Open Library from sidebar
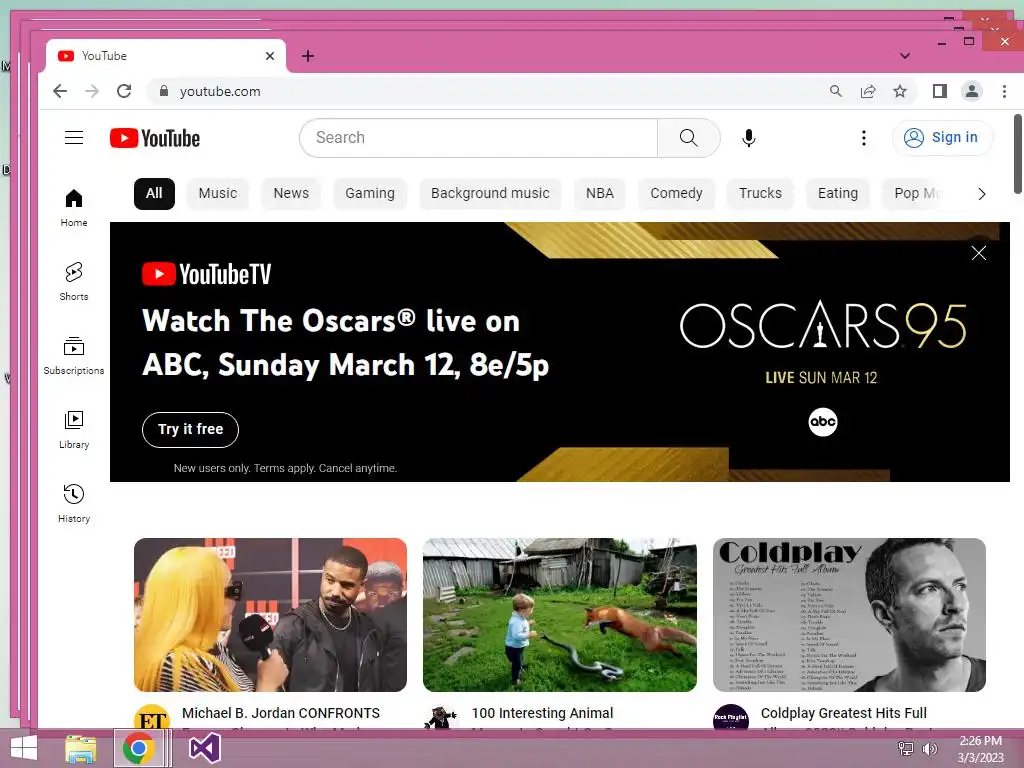The image size is (1024, 768). [x=74, y=430]
